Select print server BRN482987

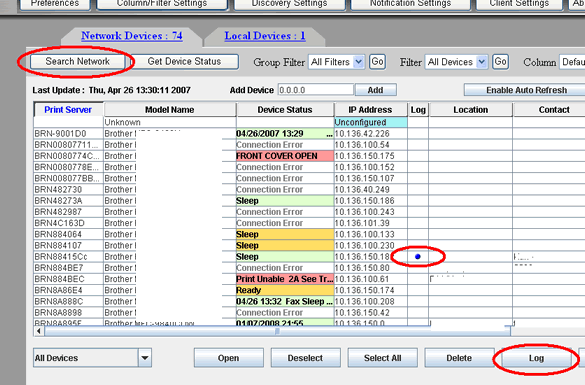click(69, 212)
